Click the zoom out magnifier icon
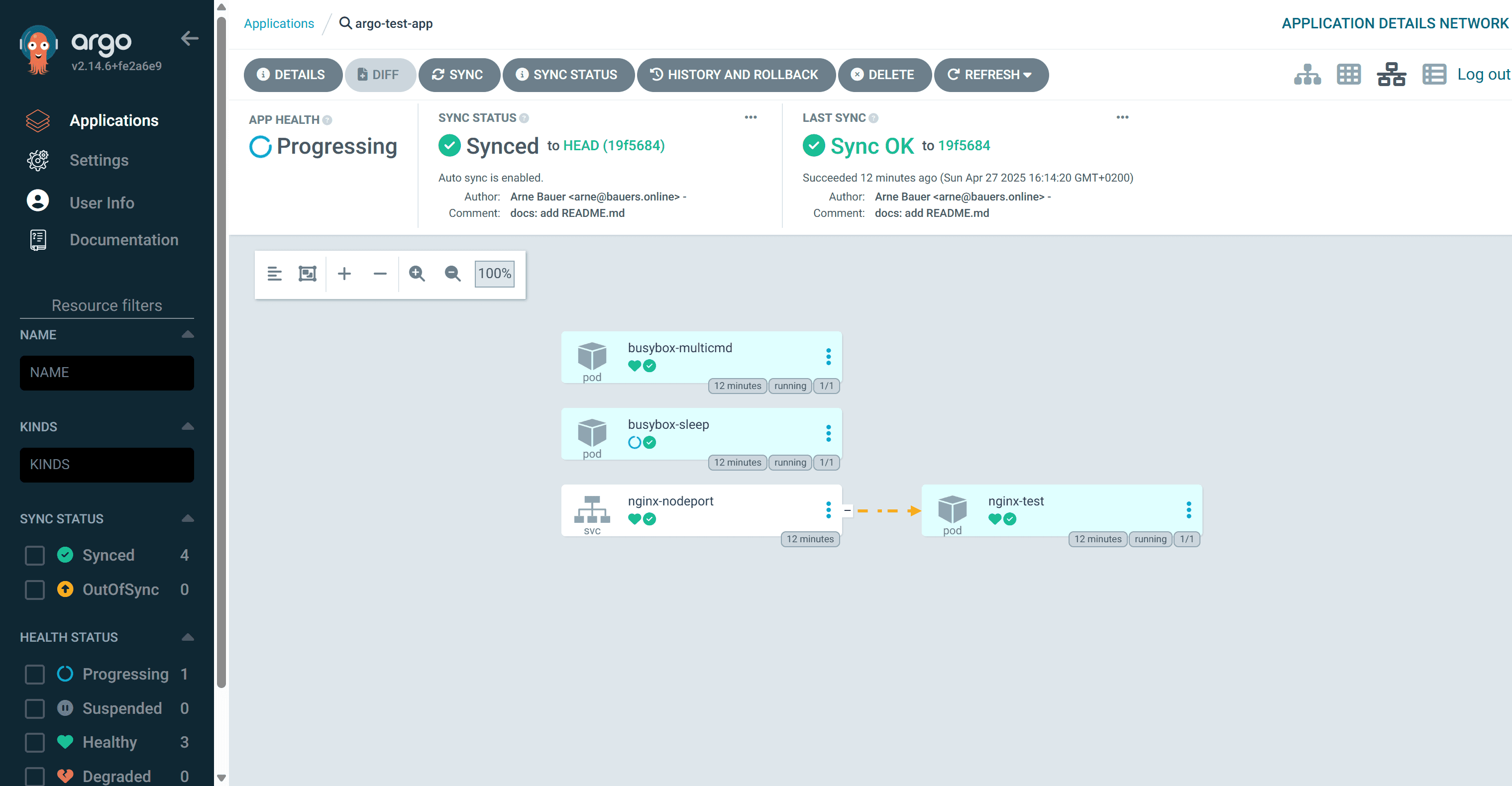 point(452,273)
